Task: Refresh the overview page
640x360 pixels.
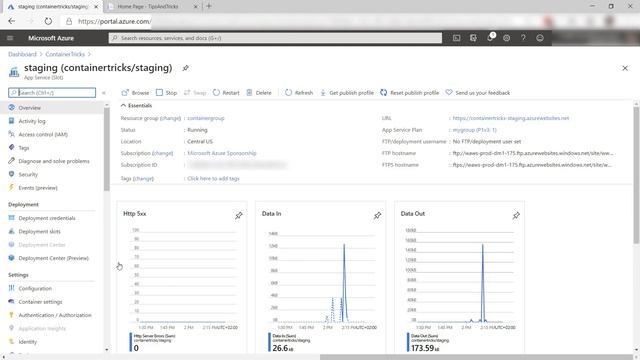Action: [299, 93]
